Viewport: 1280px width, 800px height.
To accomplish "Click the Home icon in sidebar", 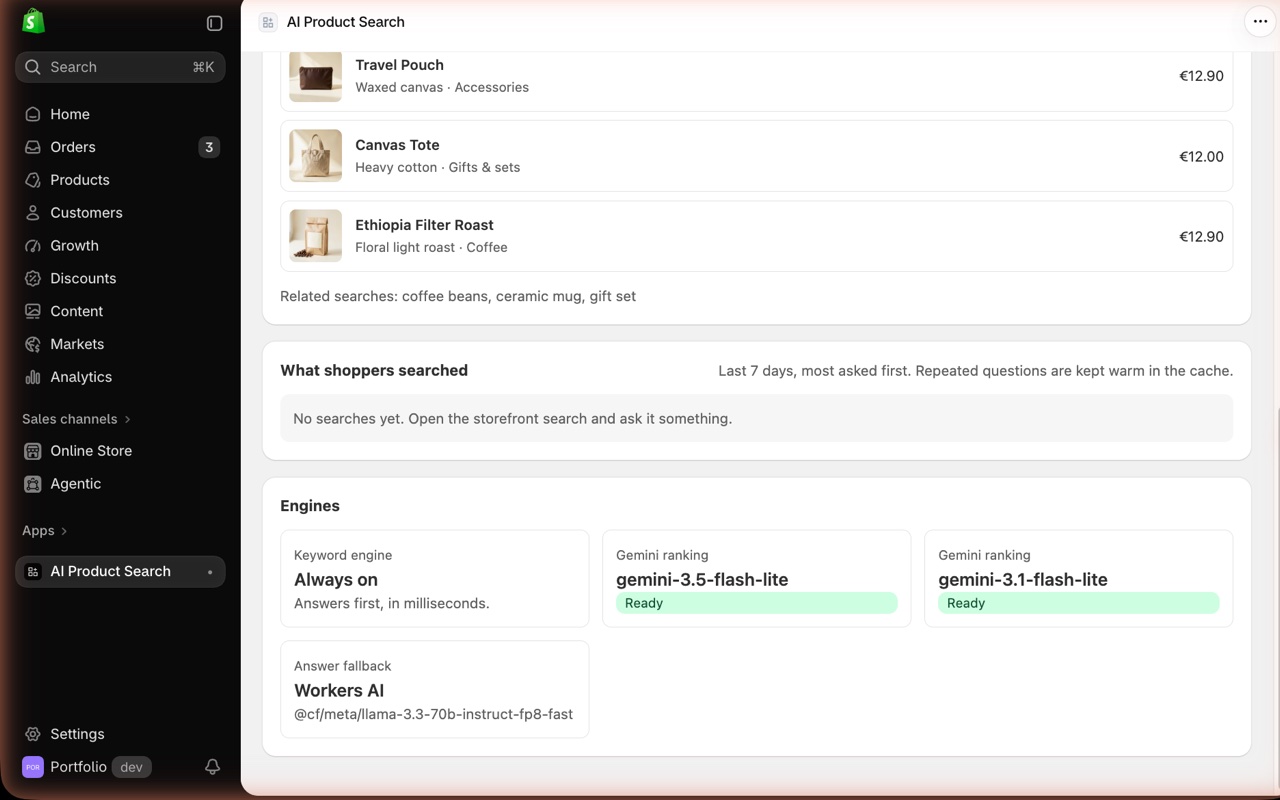I will 33,114.
